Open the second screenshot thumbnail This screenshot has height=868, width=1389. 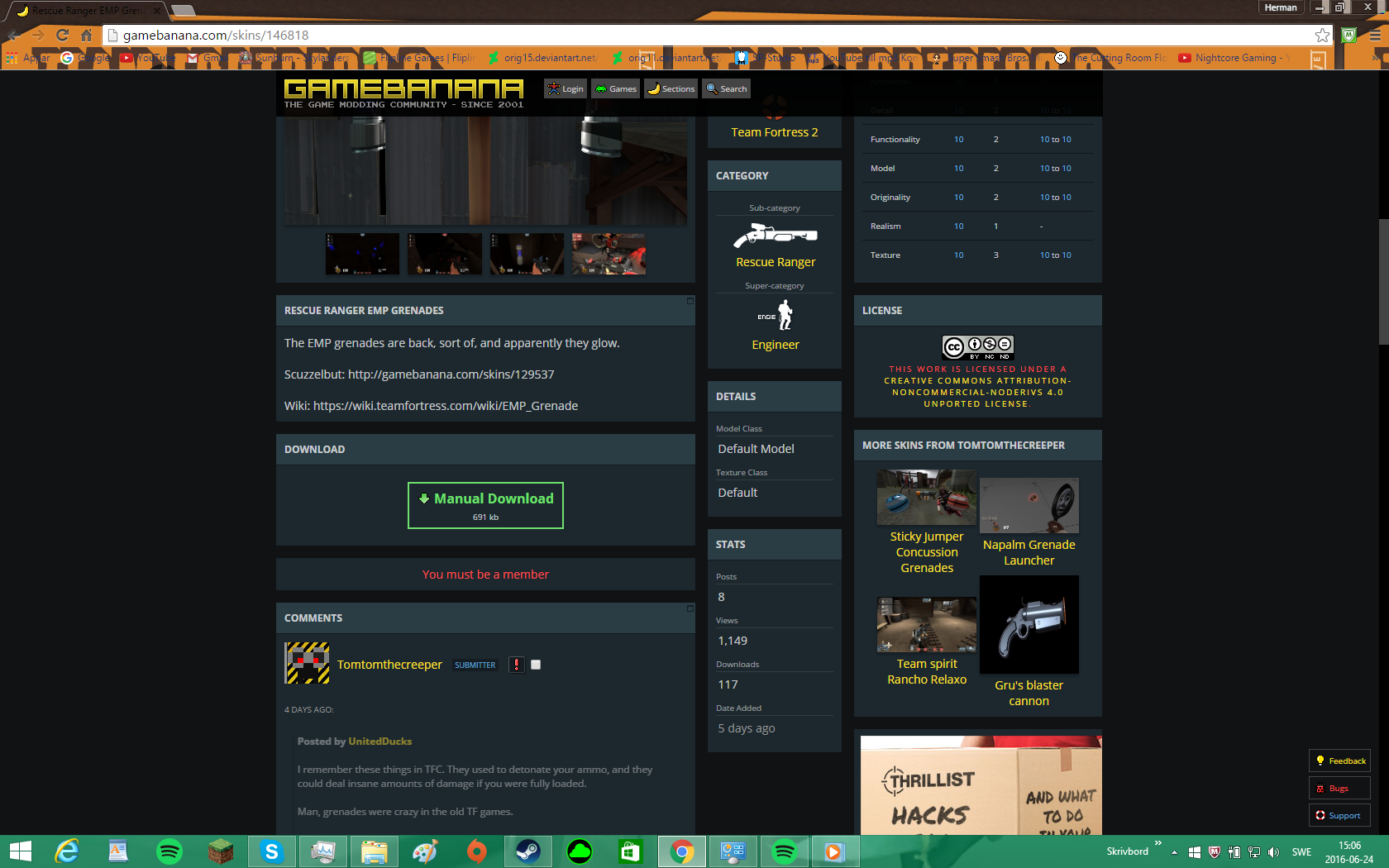point(445,254)
